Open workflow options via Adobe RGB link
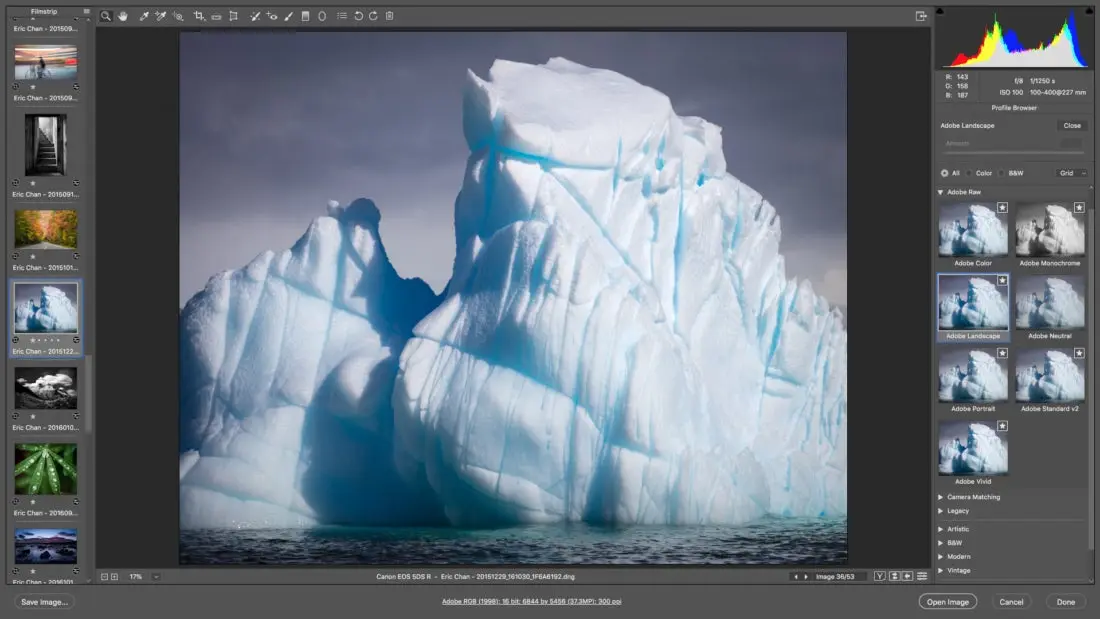Screen dimensions: 1100x619 coord(531,600)
